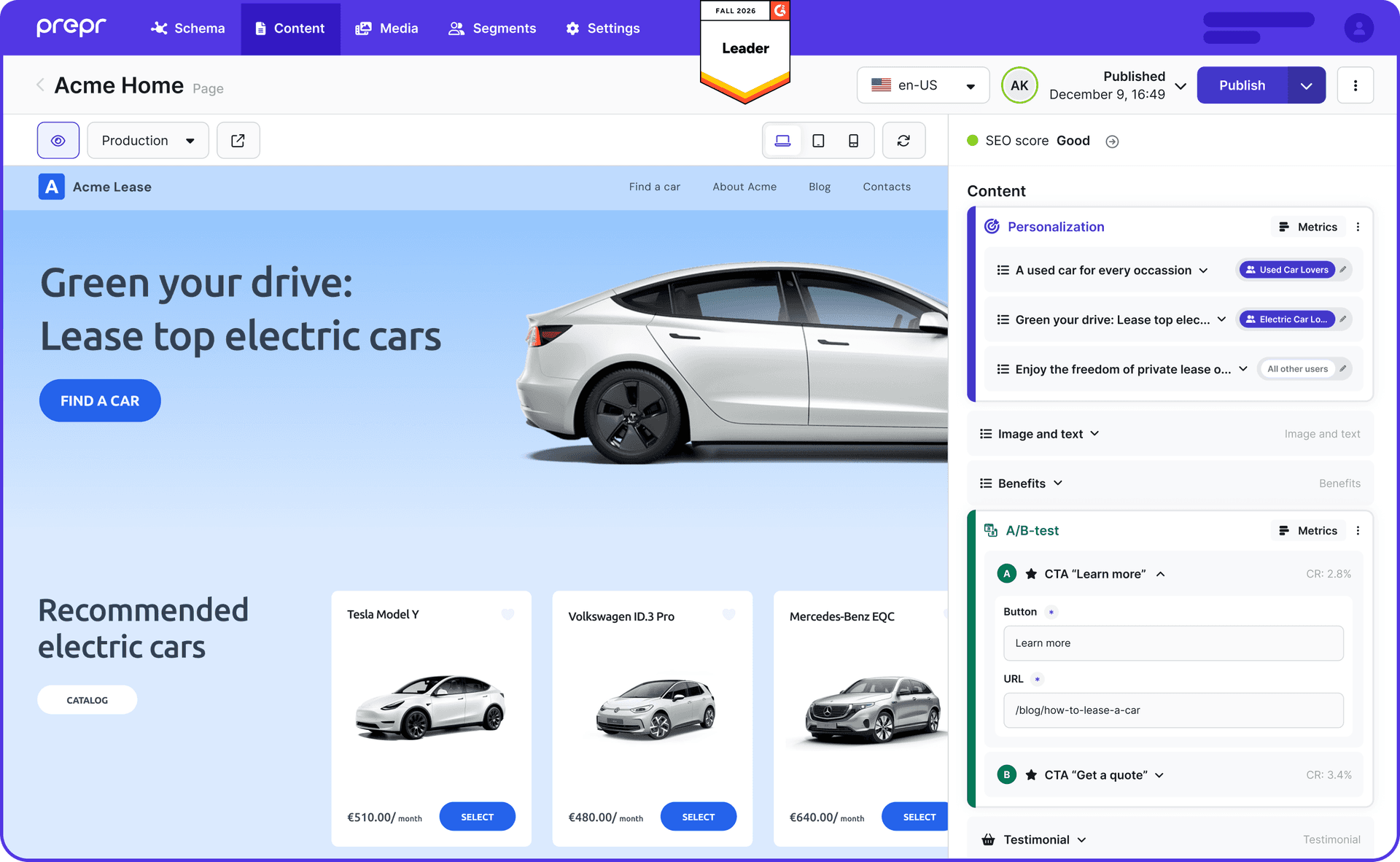
Task: Click the Personalization target icon
Action: tap(992, 226)
